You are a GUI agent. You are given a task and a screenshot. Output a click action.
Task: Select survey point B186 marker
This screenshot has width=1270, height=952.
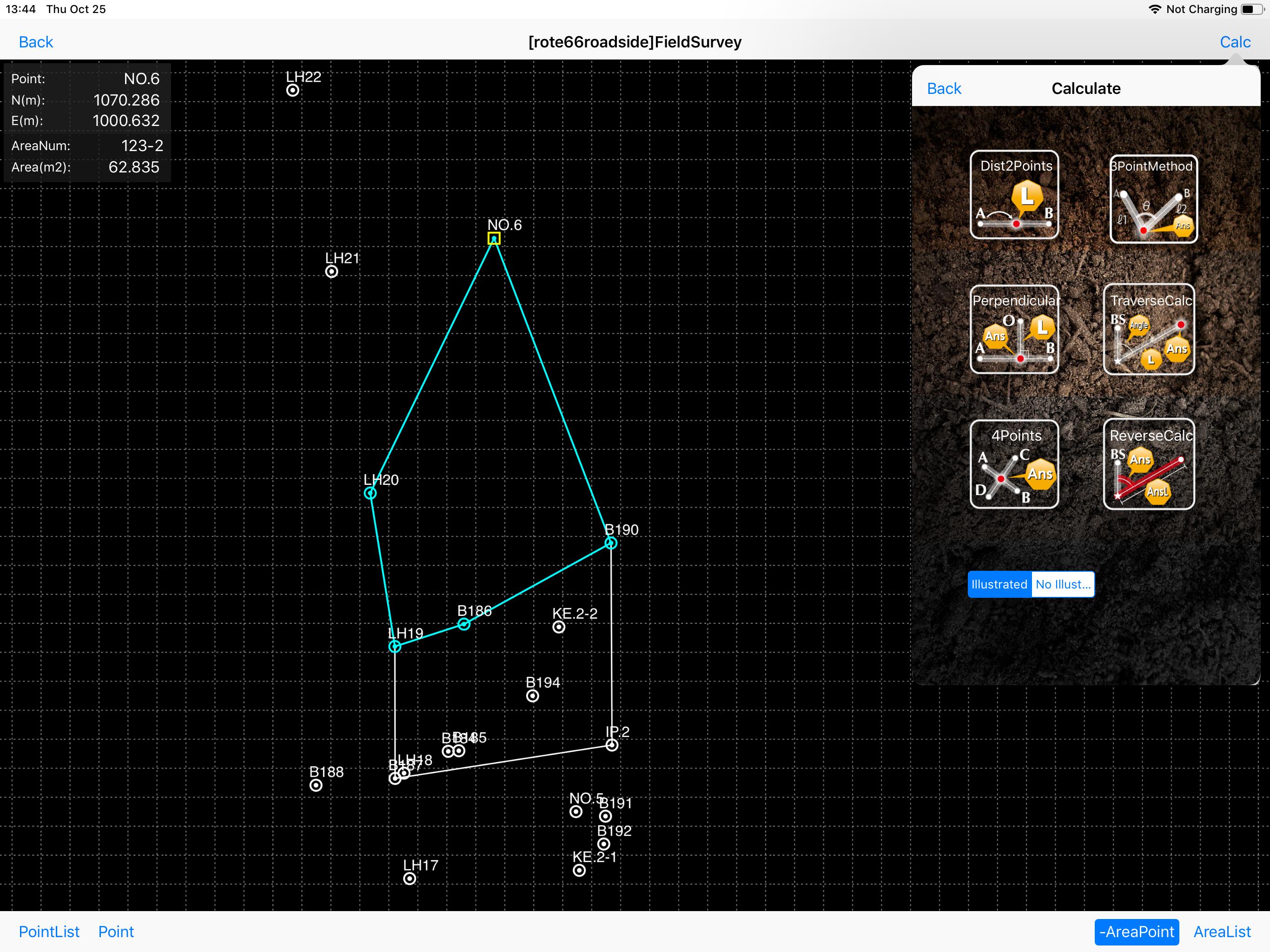coord(464,624)
